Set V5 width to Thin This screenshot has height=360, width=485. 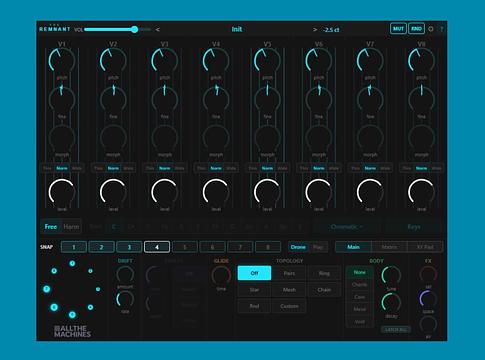[x=253, y=168]
